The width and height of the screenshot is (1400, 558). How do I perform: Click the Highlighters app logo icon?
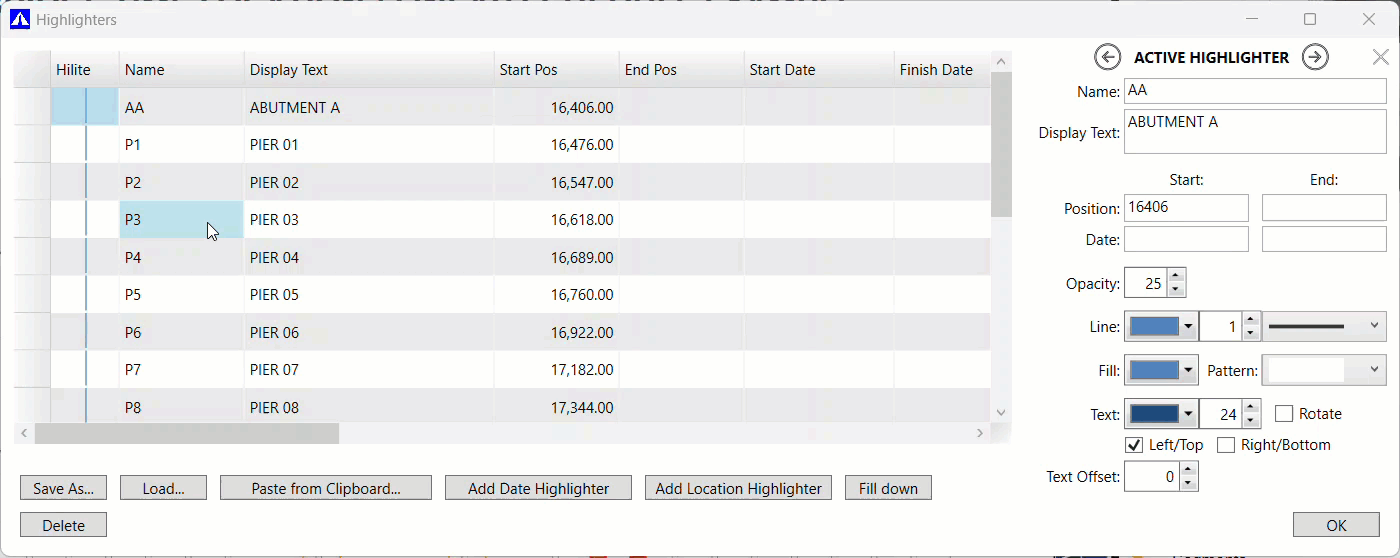tap(19, 19)
